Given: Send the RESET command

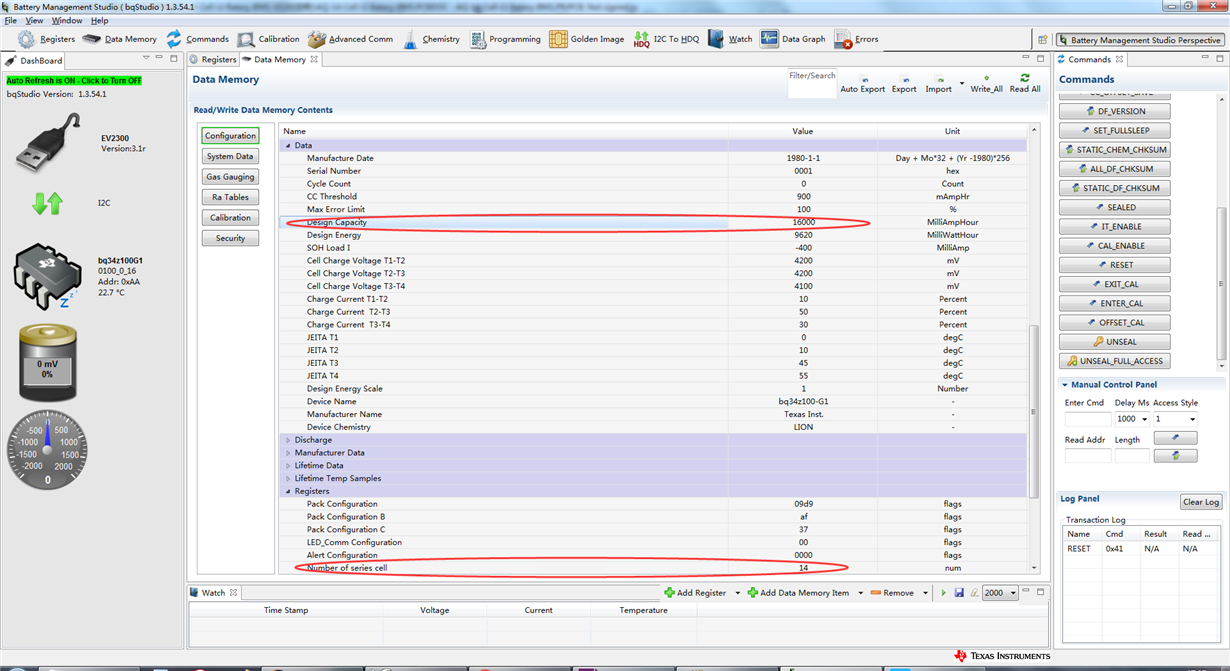Looking at the screenshot, I should coord(1115,265).
